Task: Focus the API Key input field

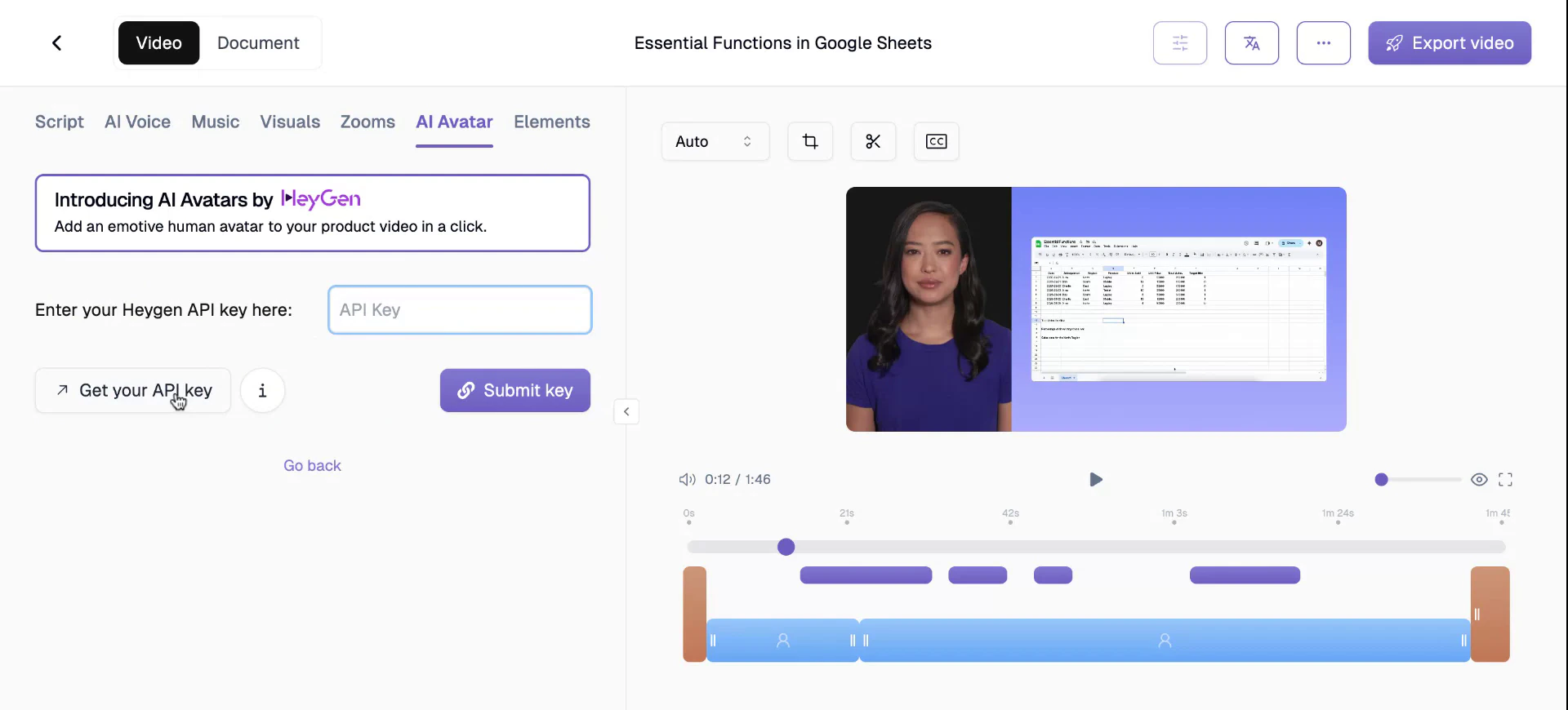Action: tap(460, 309)
